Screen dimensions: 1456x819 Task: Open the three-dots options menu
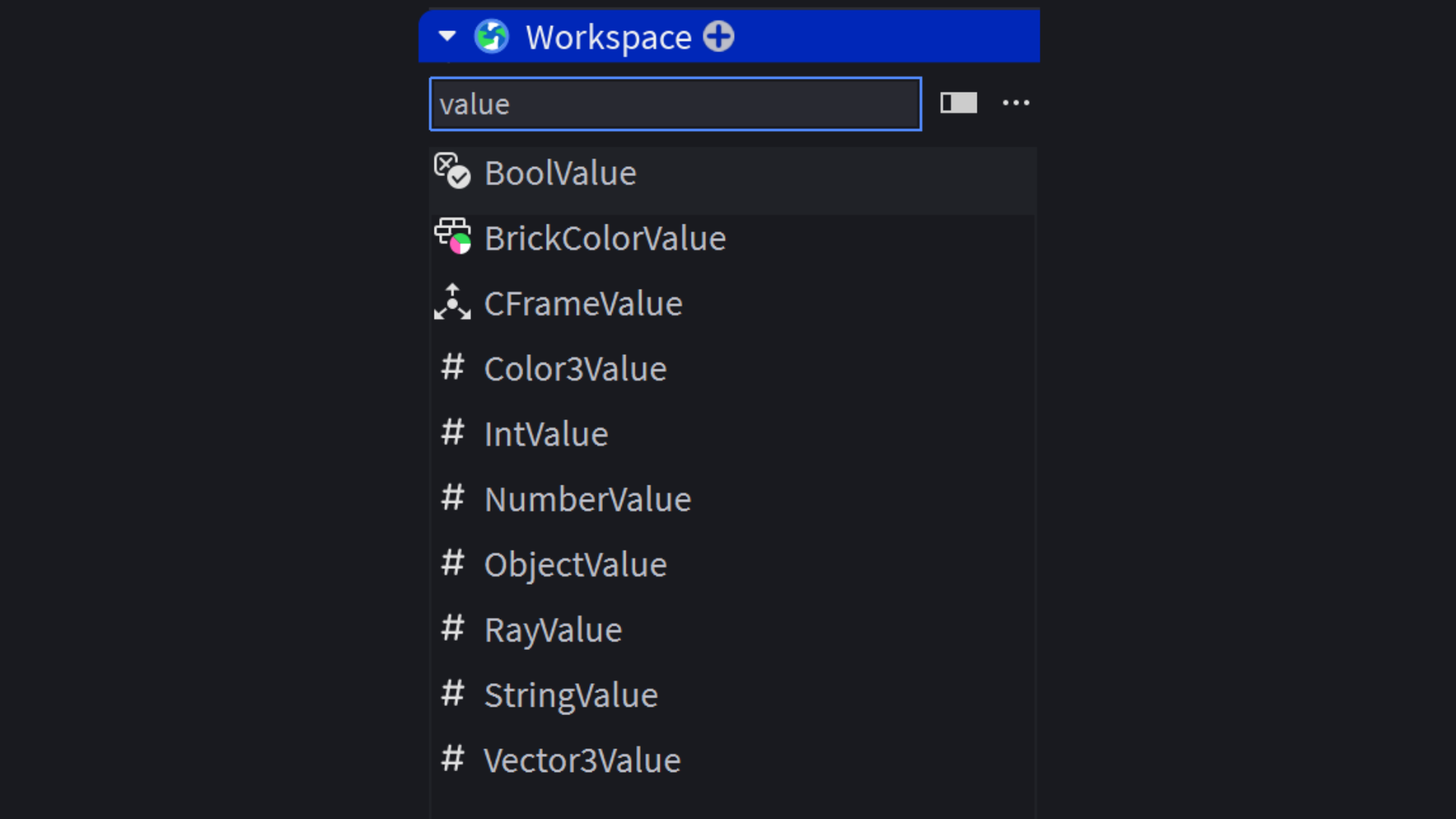[x=1015, y=103]
